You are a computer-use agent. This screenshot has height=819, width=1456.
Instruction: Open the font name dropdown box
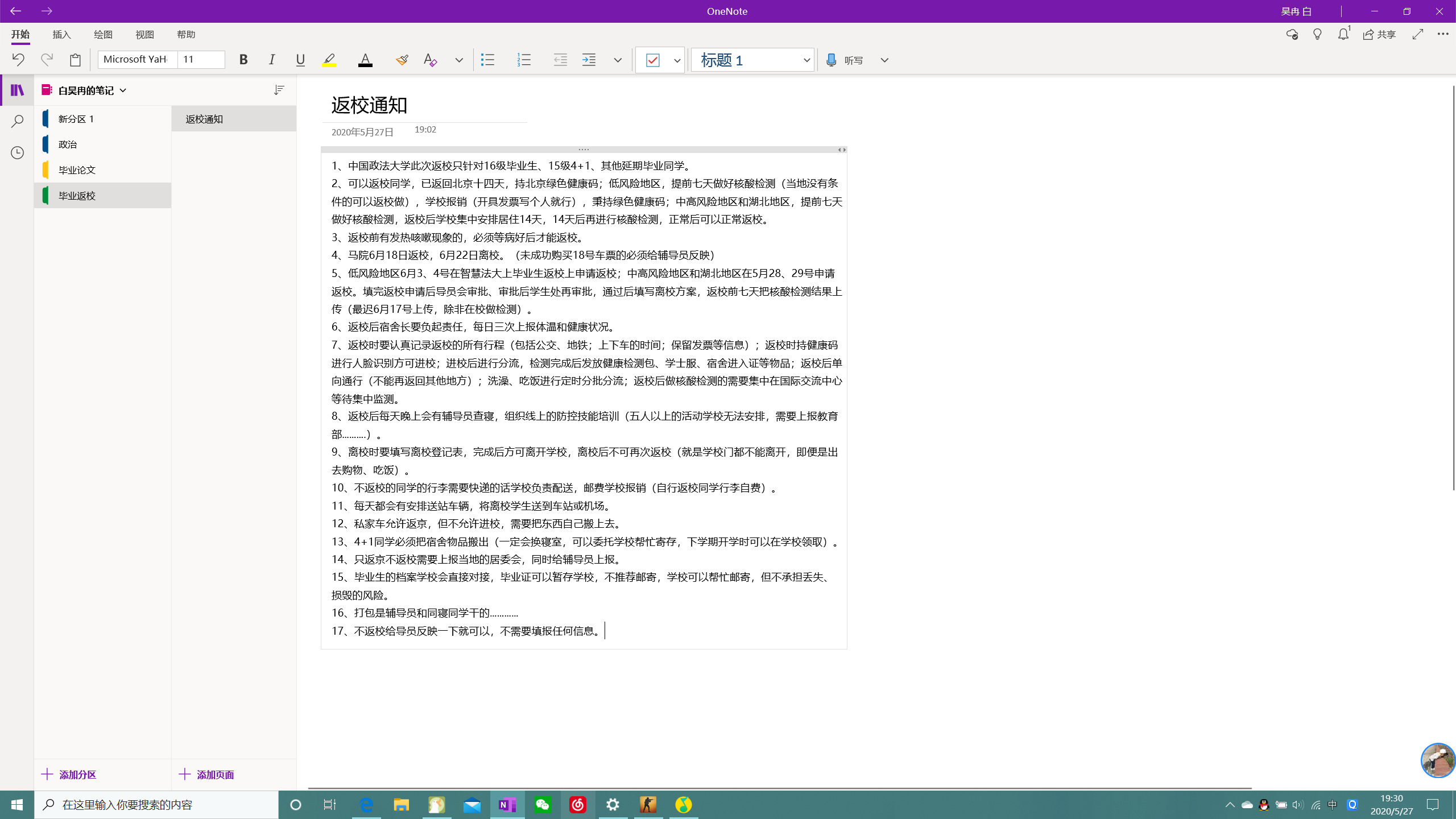pyautogui.click(x=138, y=60)
